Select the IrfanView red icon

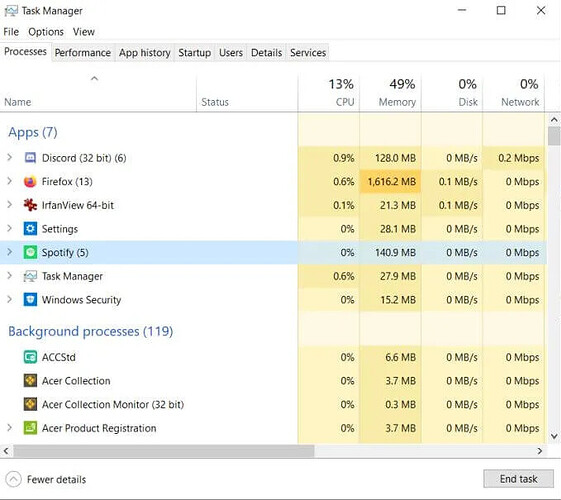[x=30, y=205]
